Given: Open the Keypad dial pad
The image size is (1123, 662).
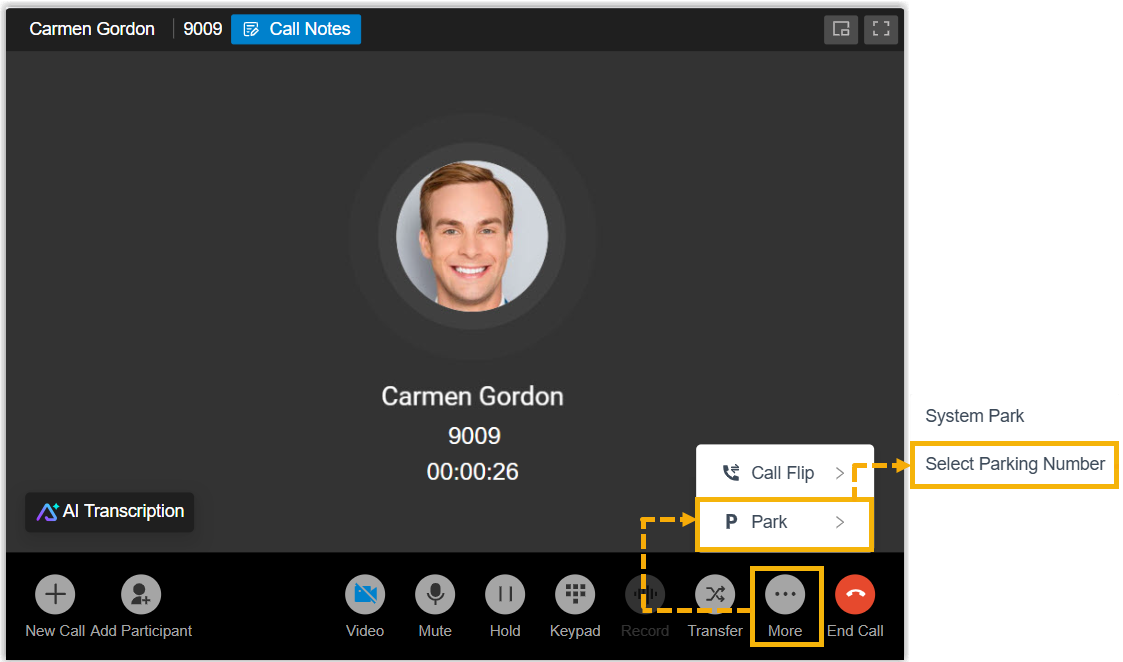Looking at the screenshot, I should pyautogui.click(x=575, y=594).
